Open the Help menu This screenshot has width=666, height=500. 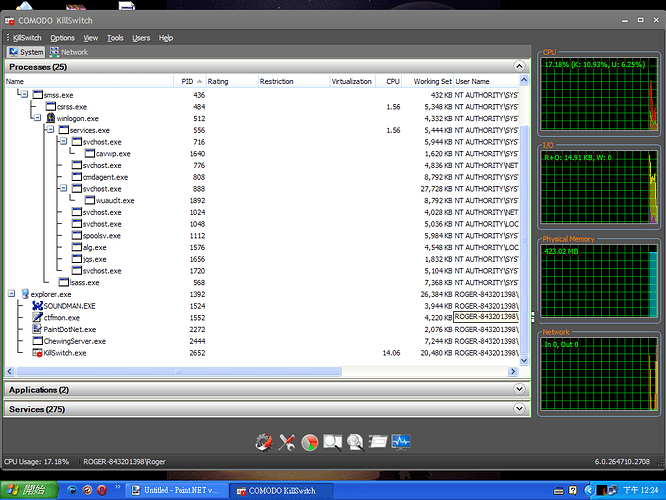point(166,38)
